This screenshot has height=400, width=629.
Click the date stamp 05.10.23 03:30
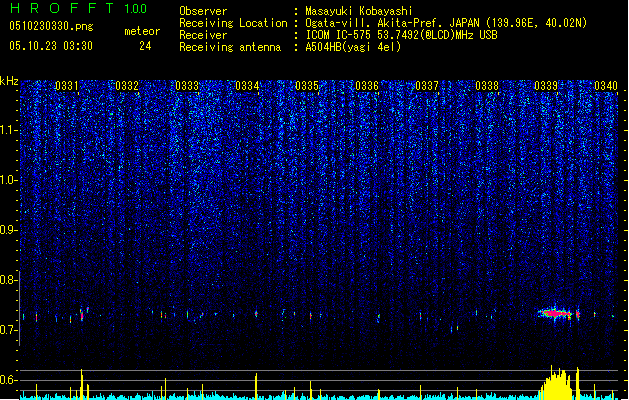tap(51, 46)
